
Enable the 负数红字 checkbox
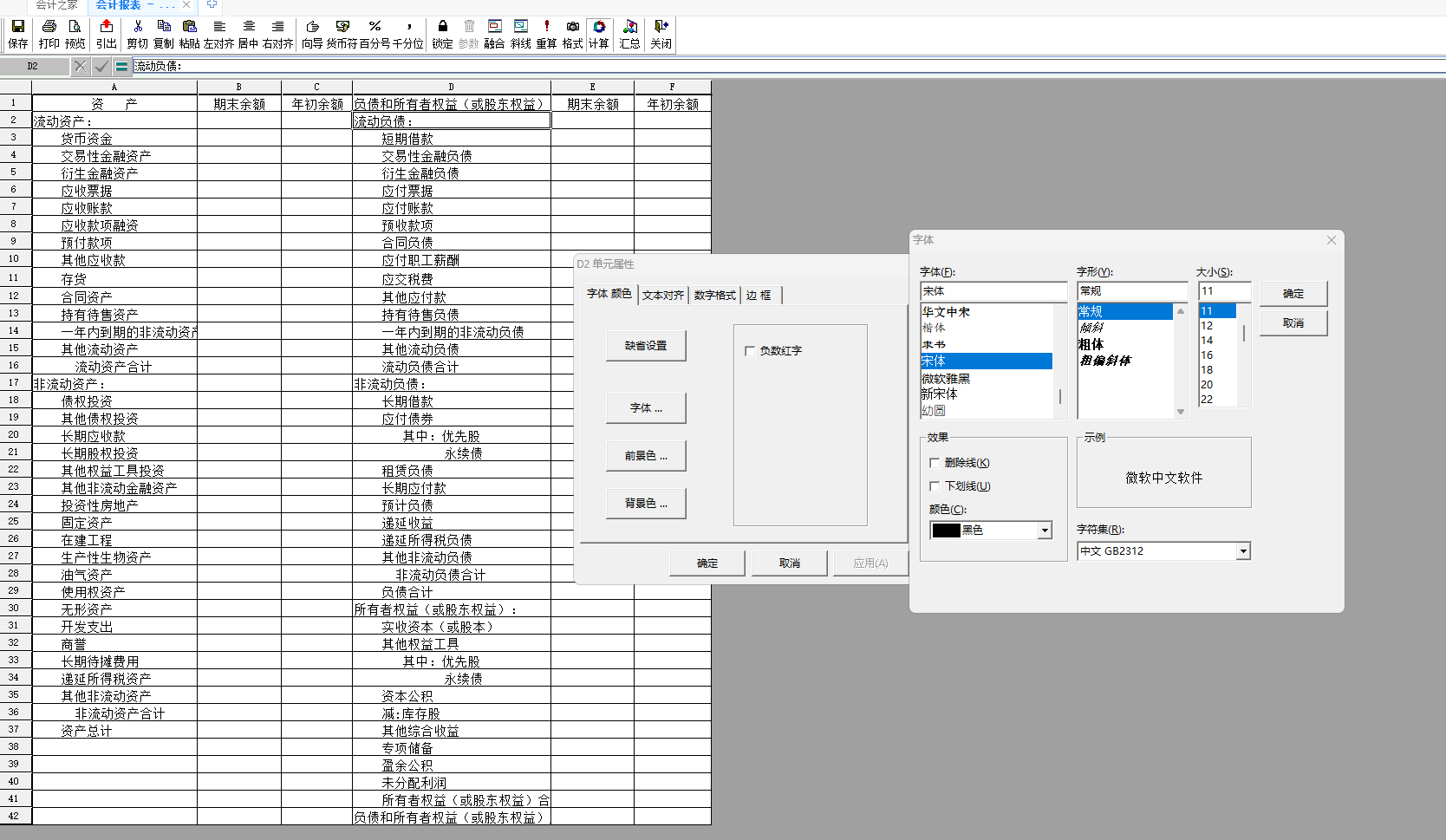coord(750,351)
